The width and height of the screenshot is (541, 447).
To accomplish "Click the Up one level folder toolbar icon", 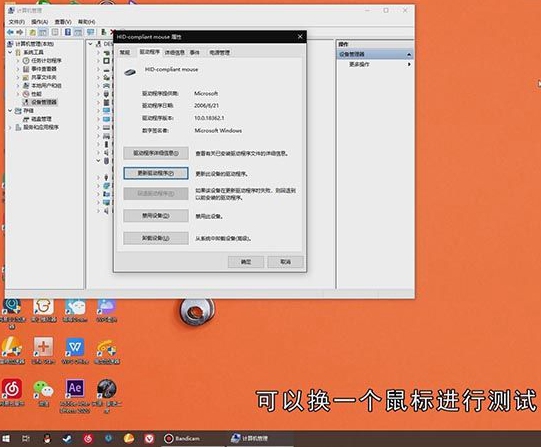I will [32, 32].
